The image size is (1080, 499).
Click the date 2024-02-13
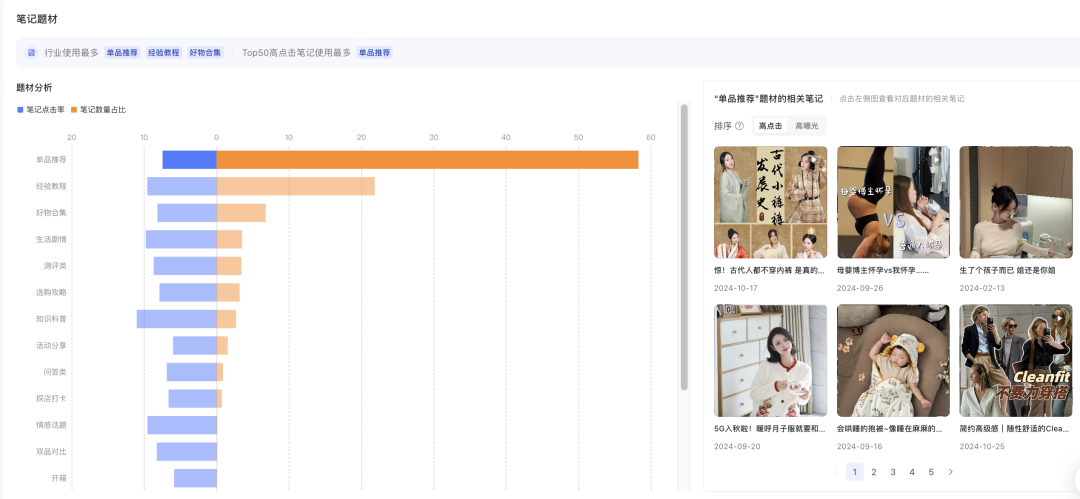tap(982, 288)
